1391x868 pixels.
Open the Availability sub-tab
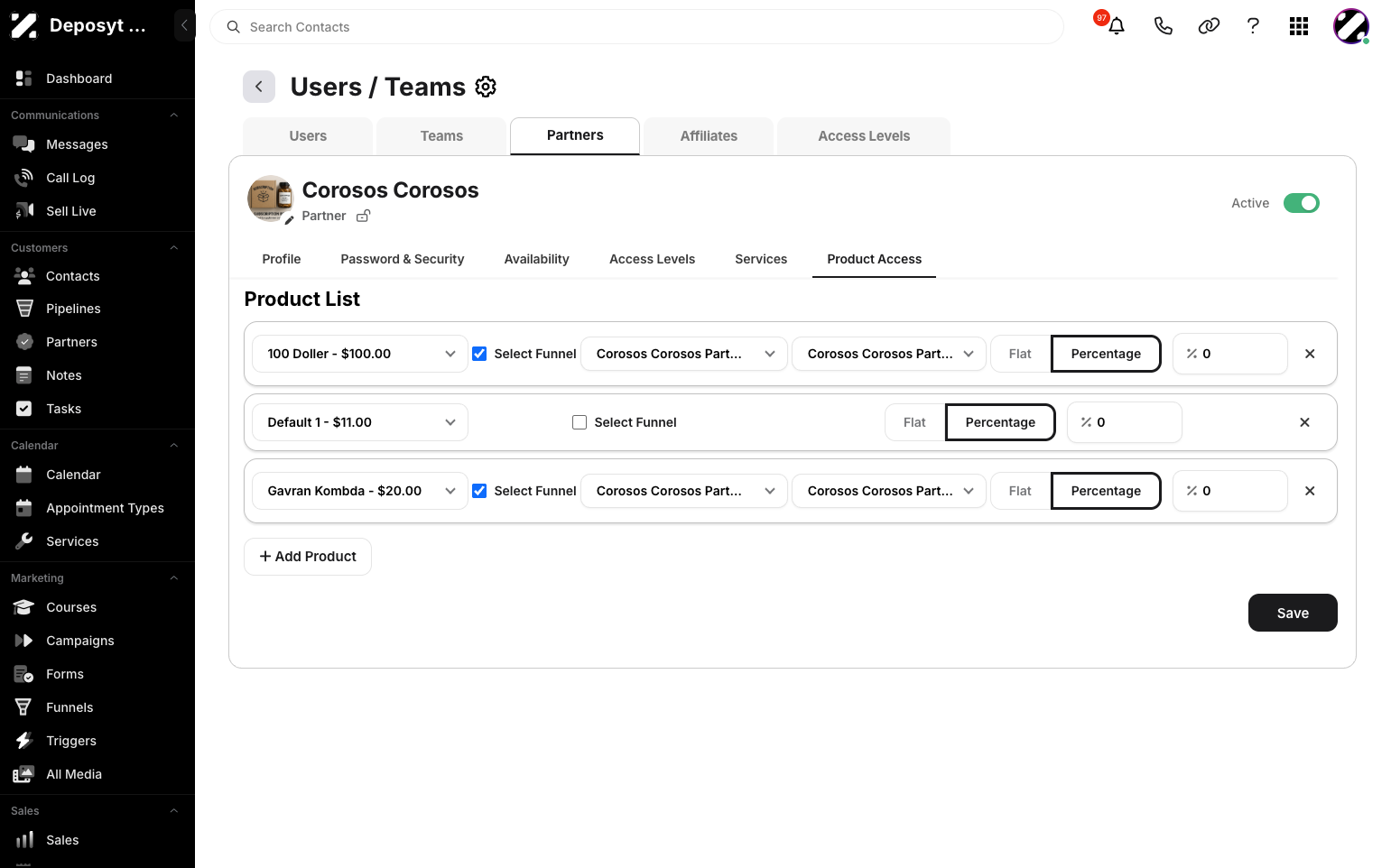(x=537, y=259)
